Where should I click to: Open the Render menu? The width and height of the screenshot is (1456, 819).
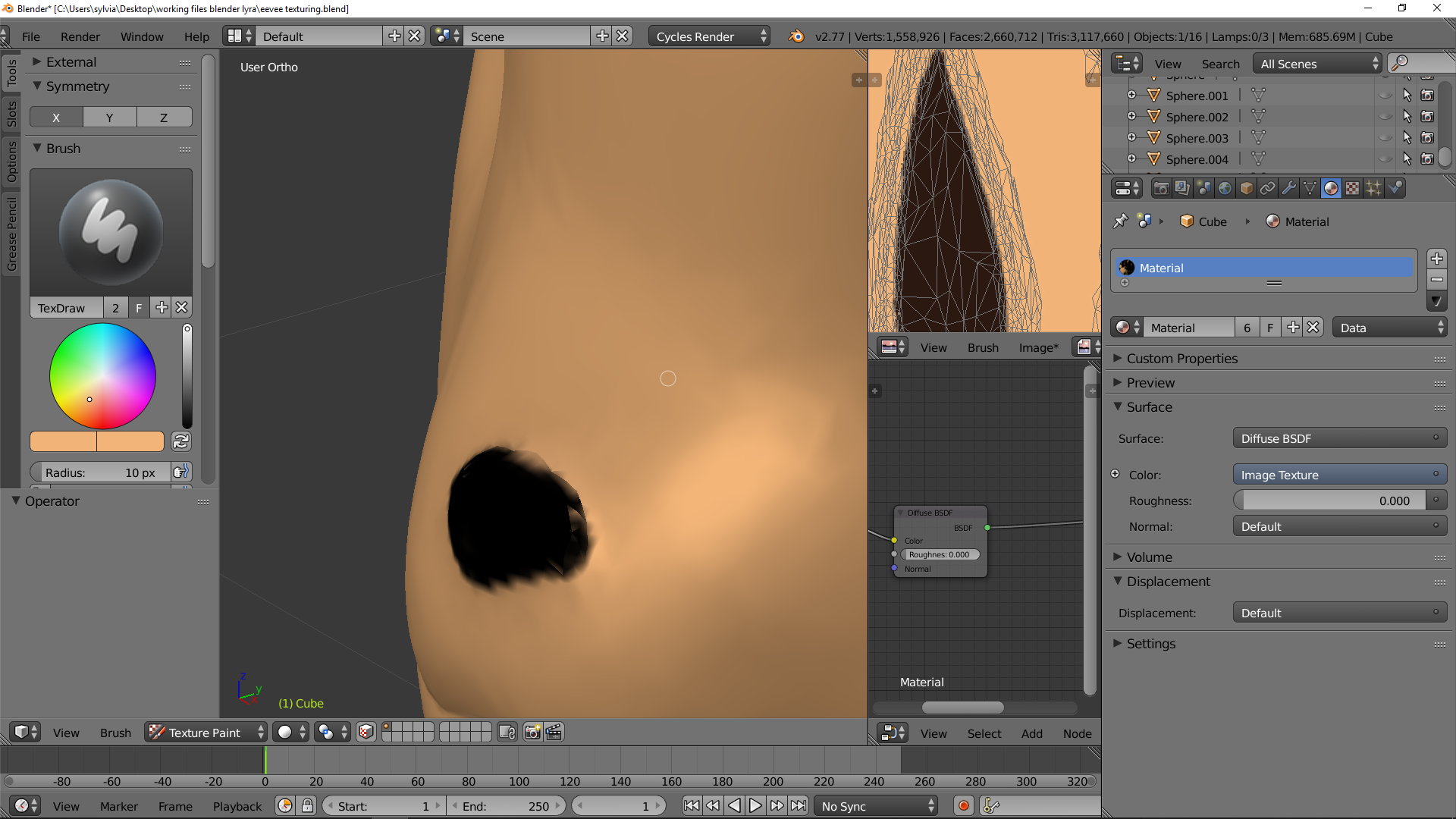pos(80,36)
